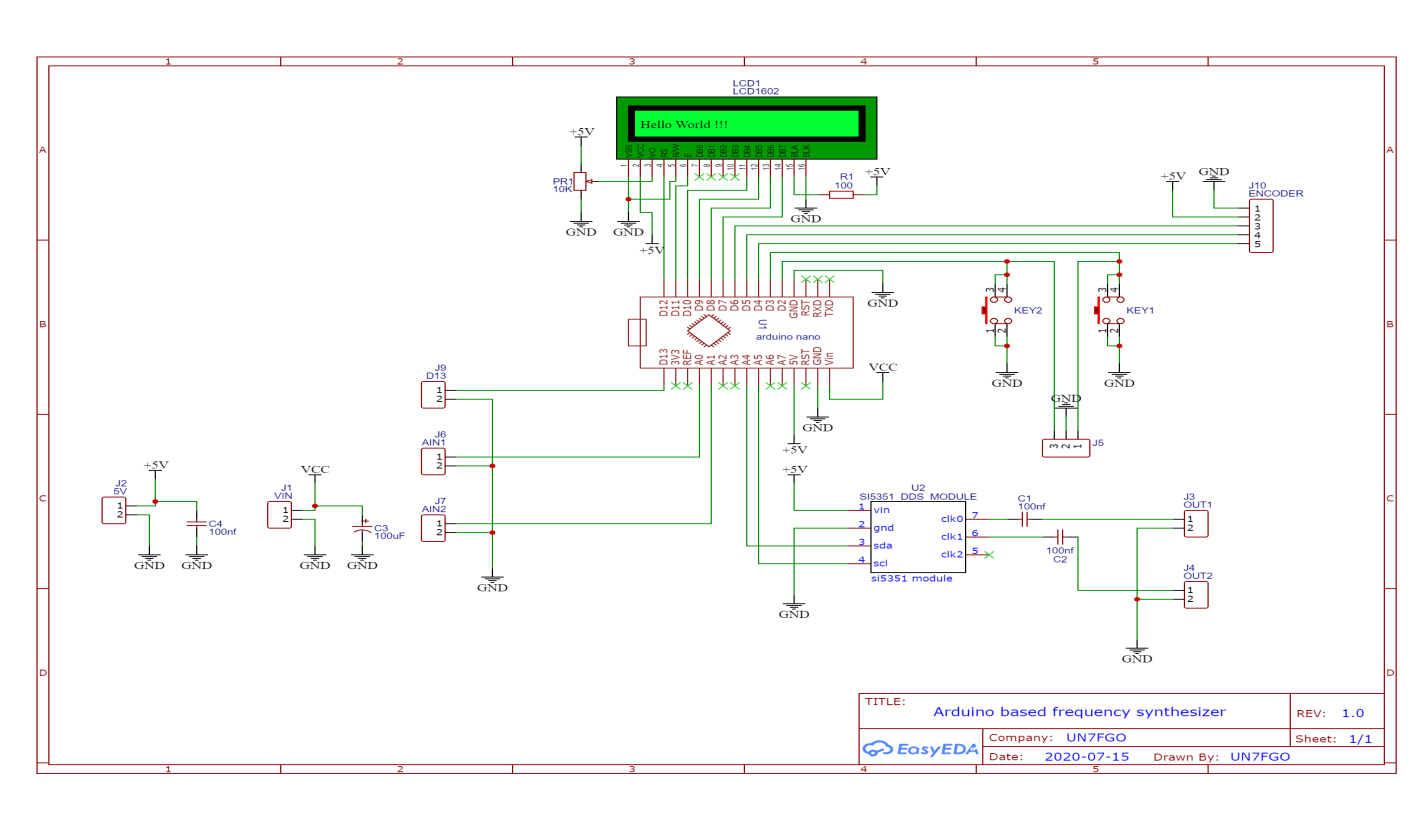Image resolution: width=1418 pixels, height=828 pixels.
Task: Select the J10 ENCODER connector
Action: coord(1261,226)
